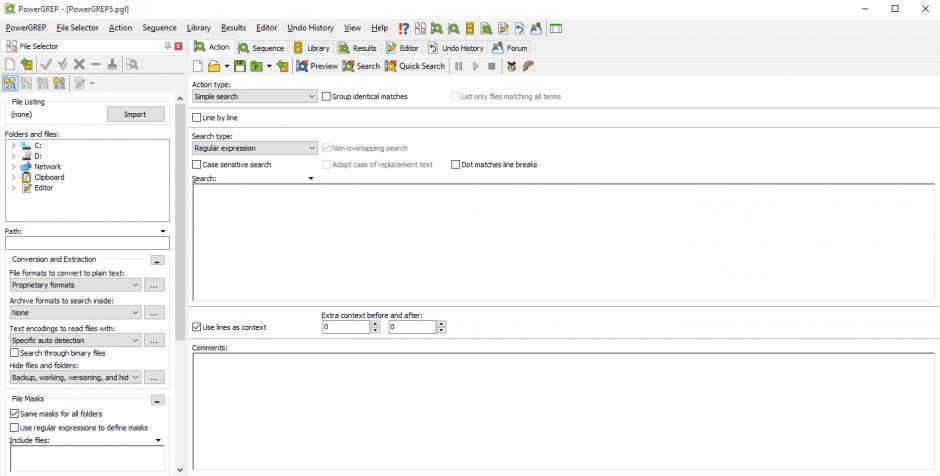Click the Library icon in the menu bar toolbar
Viewport: 940px width, 476px height.
click(x=470, y=28)
